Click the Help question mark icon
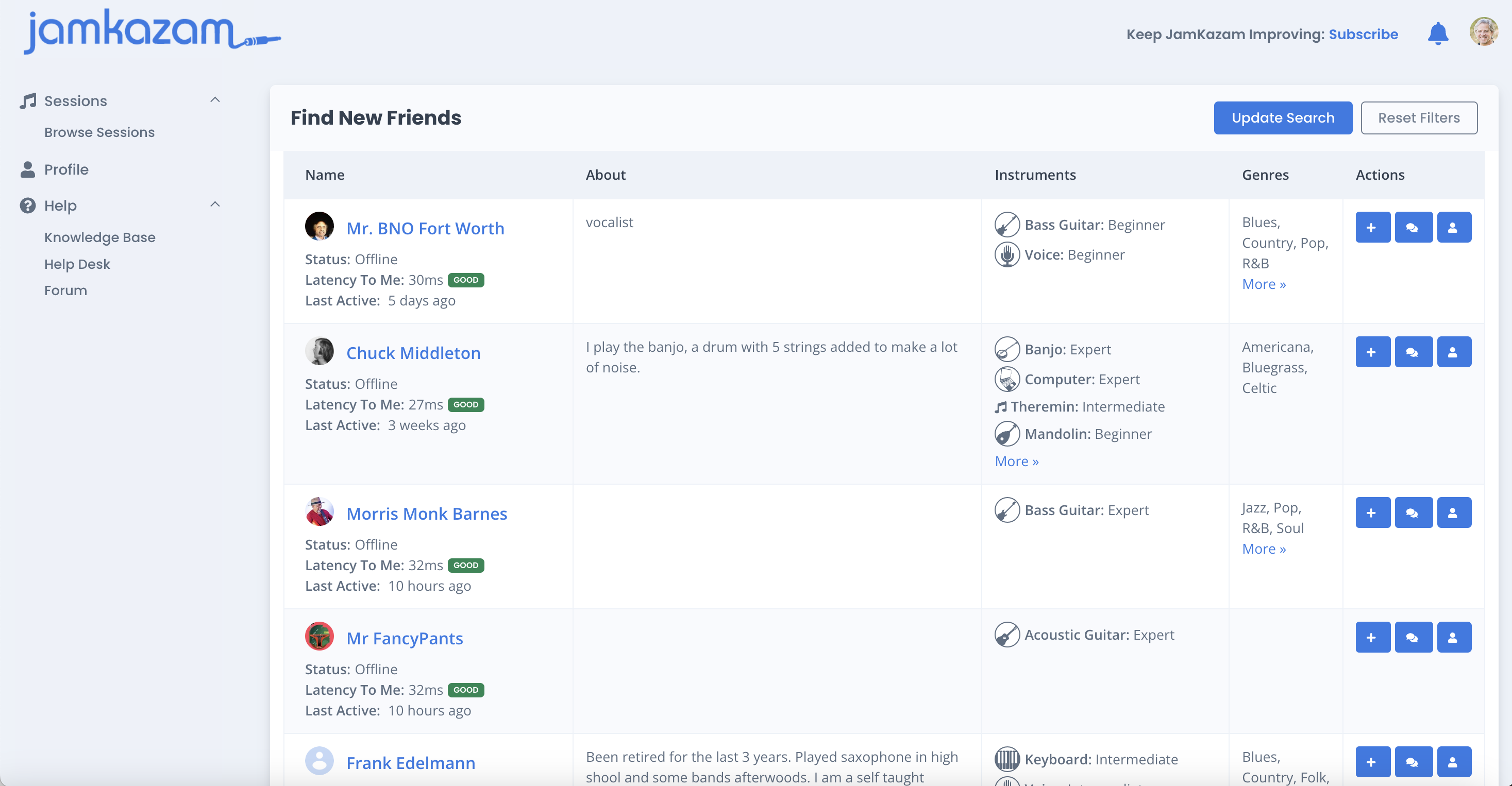 [28, 206]
